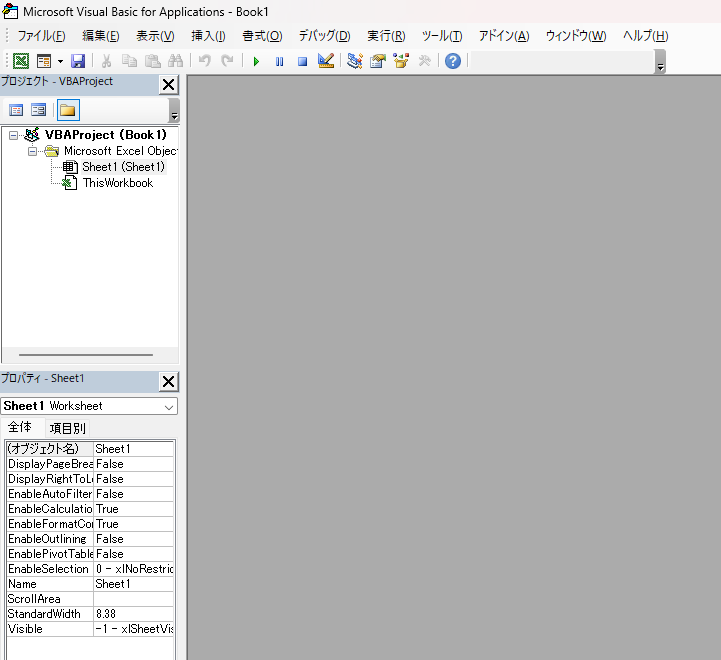This screenshot has height=660, width=721.
Task: Open Properties Window toolbar icon
Action: point(378,61)
